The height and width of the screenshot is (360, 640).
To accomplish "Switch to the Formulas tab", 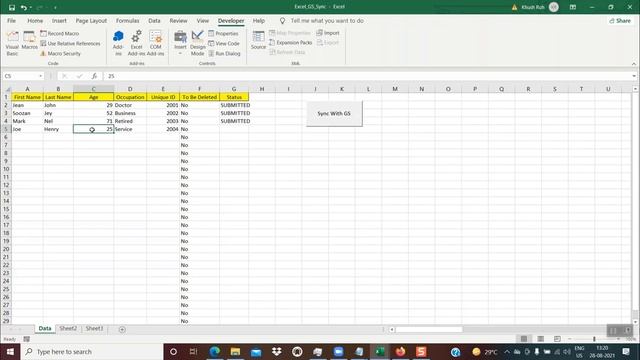I will [127, 20].
